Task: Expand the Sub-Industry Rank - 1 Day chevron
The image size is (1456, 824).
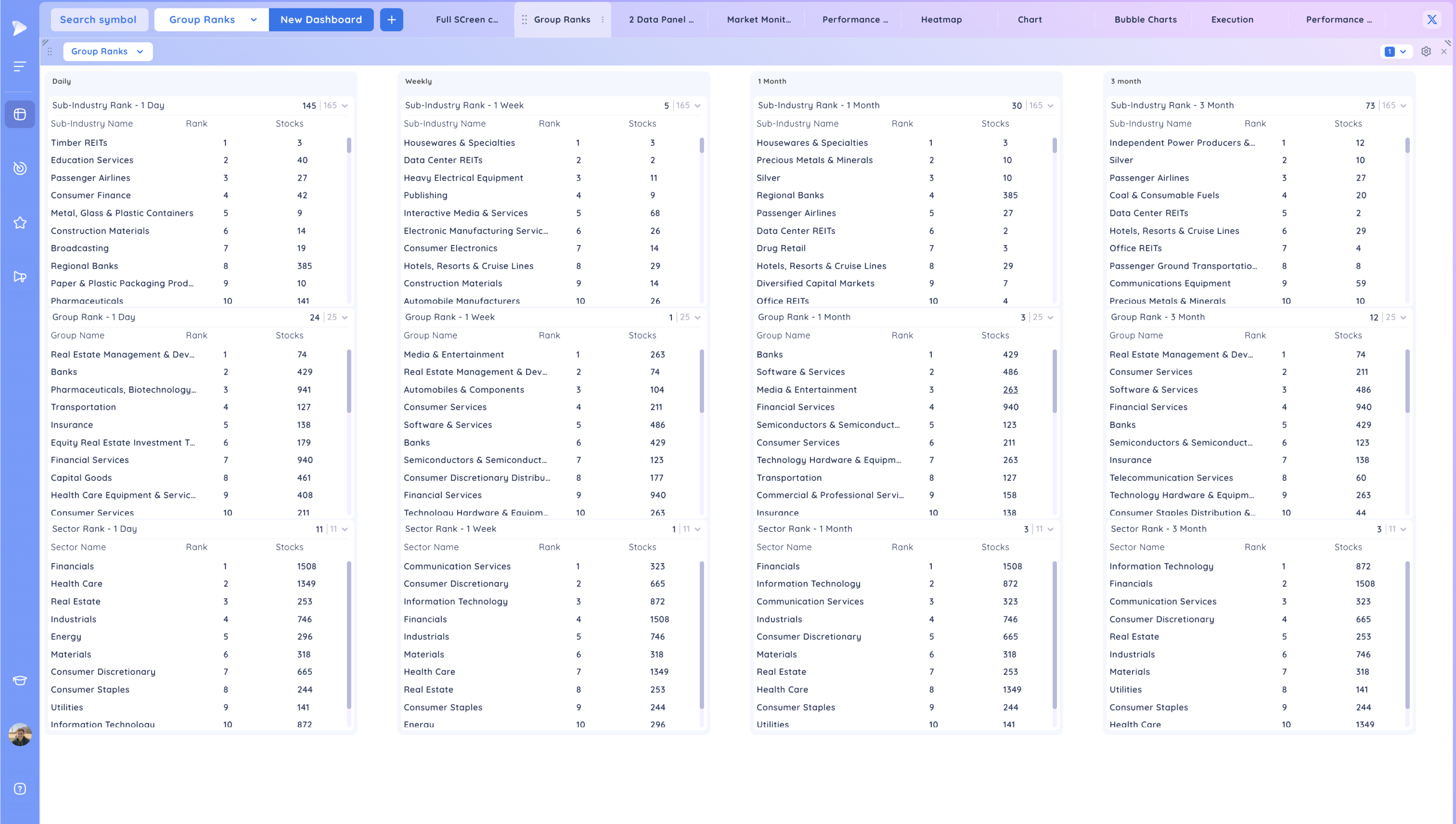Action: [345, 106]
